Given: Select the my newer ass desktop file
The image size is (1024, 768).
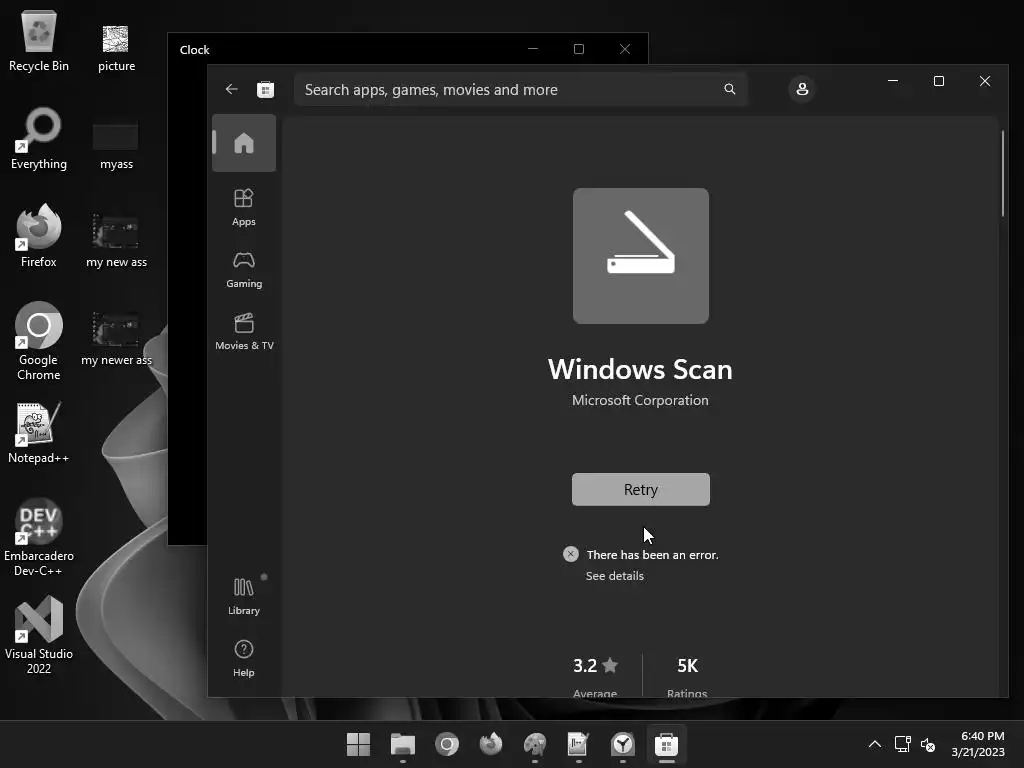Looking at the screenshot, I should 116,339.
